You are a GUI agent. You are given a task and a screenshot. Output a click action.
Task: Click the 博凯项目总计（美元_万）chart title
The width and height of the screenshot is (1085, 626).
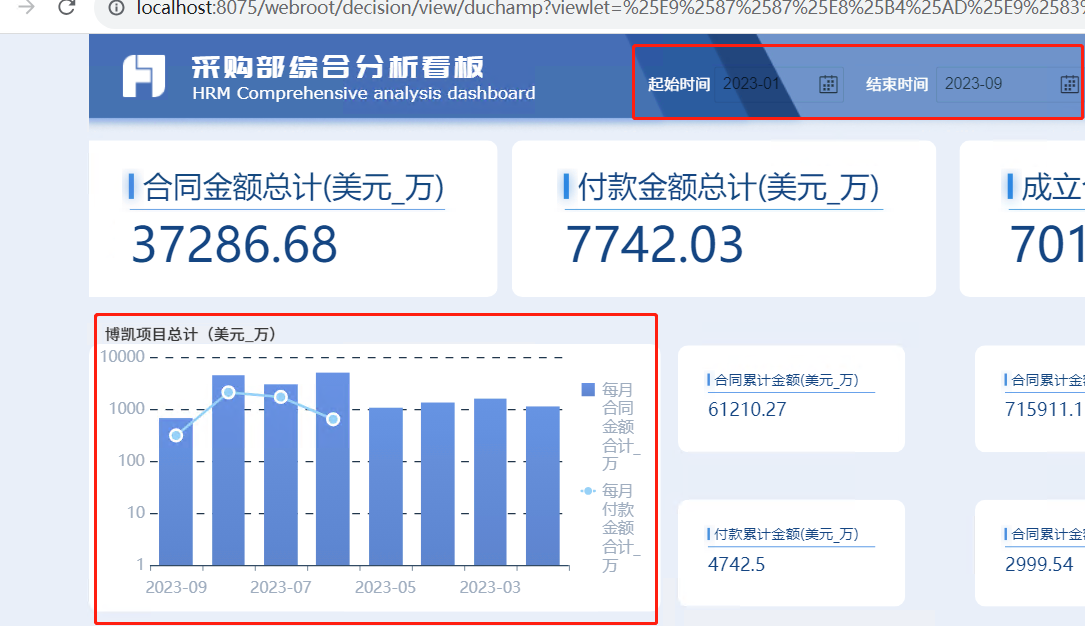tap(191, 335)
